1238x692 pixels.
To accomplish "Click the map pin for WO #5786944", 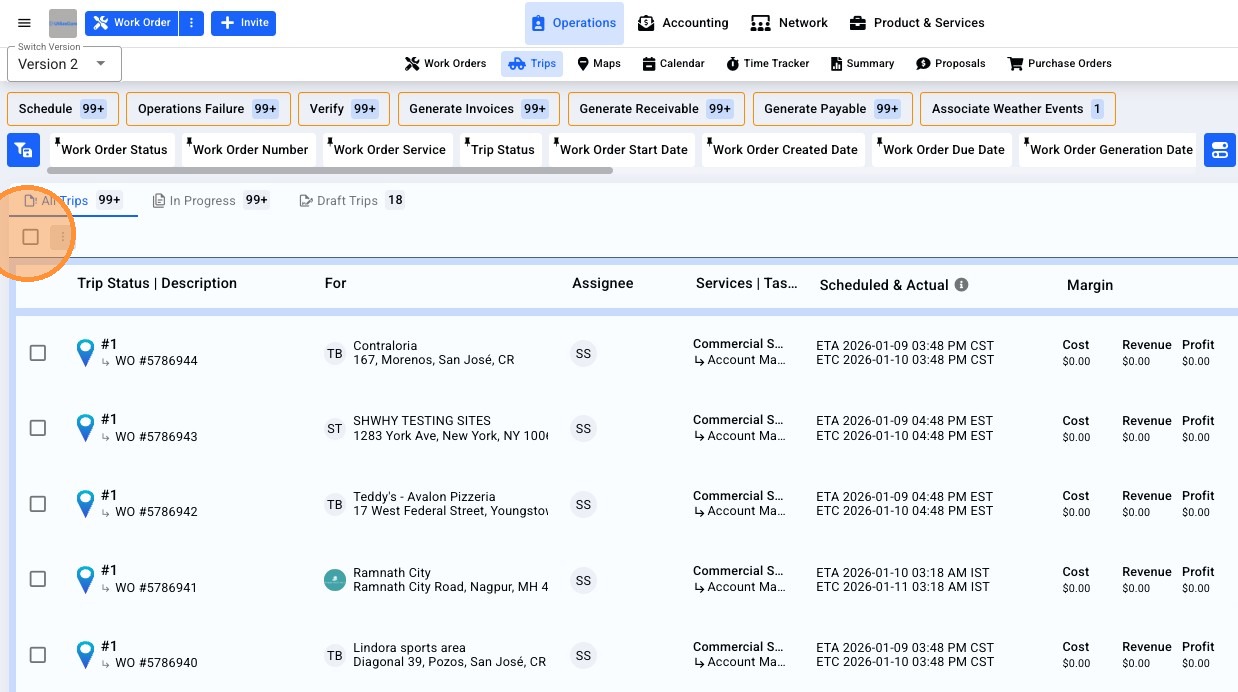I will [86, 352].
